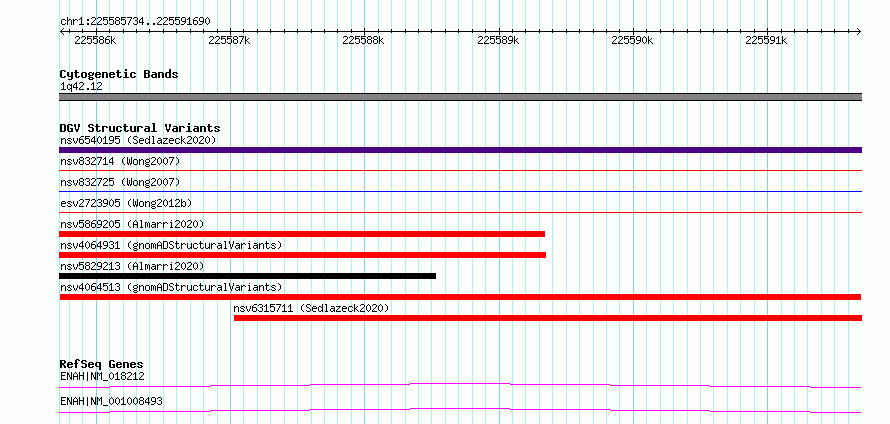The image size is (890, 424).
Task: Select variant label nsv6315711 (Sedlazeck2020)
Action: [x=311, y=308]
